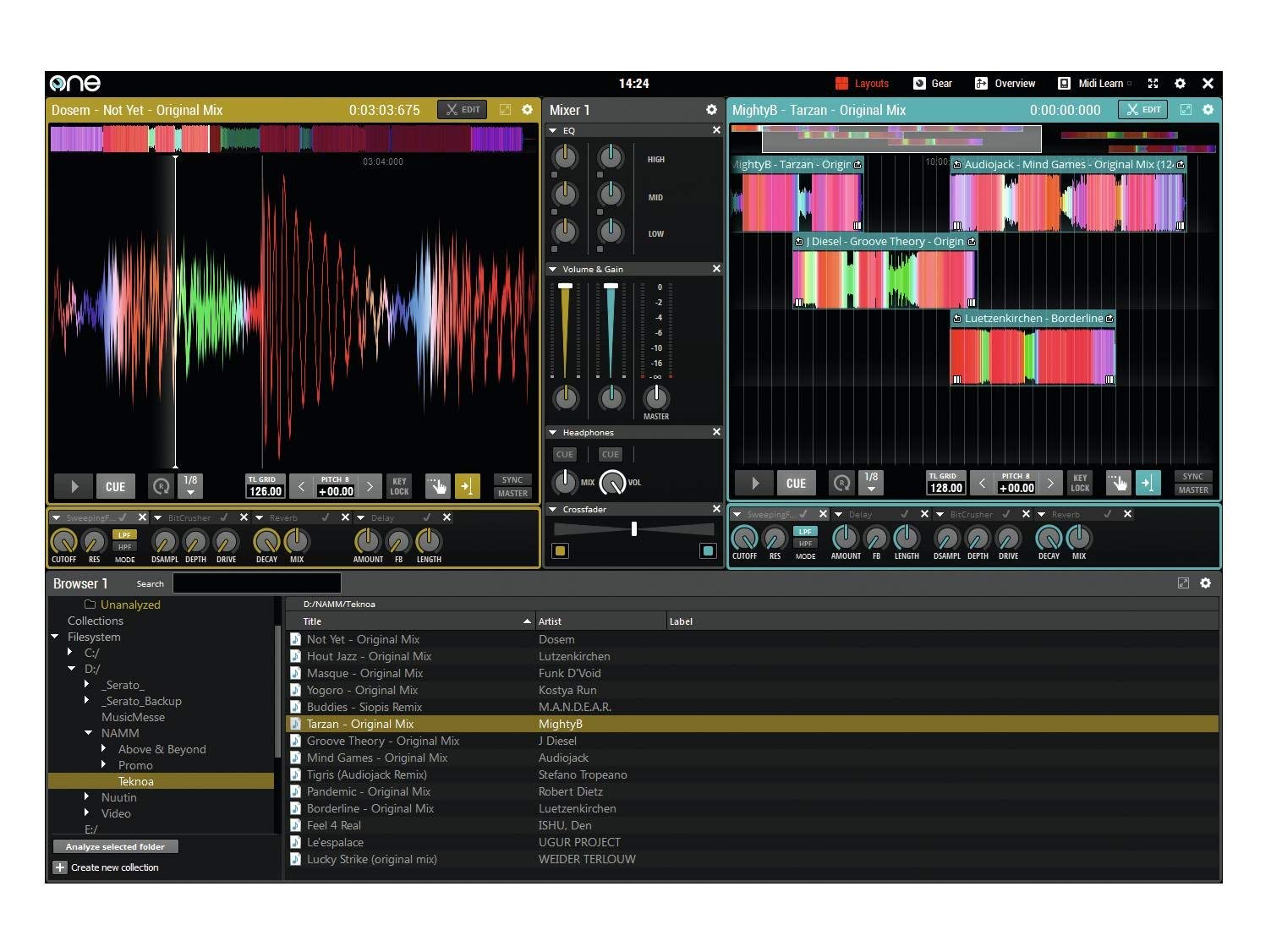1271x952 pixels.
Task: Click EDIT on the MightyB deck
Action: pos(1142,109)
